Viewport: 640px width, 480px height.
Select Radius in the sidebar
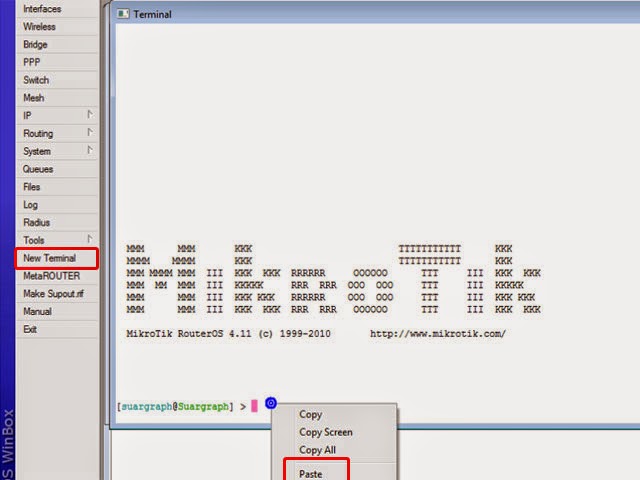tap(57, 222)
